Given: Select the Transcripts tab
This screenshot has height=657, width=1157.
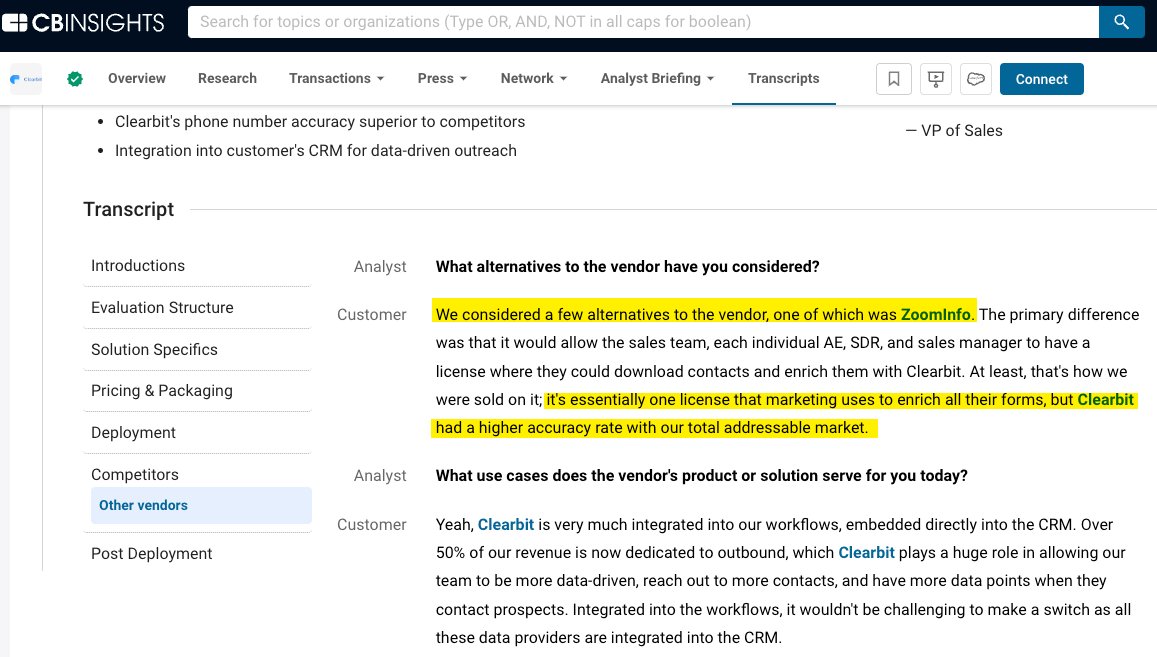Looking at the screenshot, I should click(784, 78).
